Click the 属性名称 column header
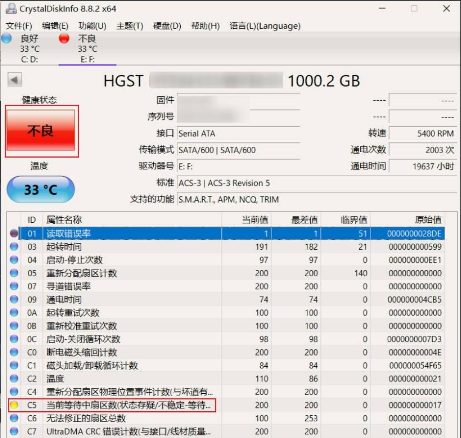461x438 pixels. tap(132, 220)
